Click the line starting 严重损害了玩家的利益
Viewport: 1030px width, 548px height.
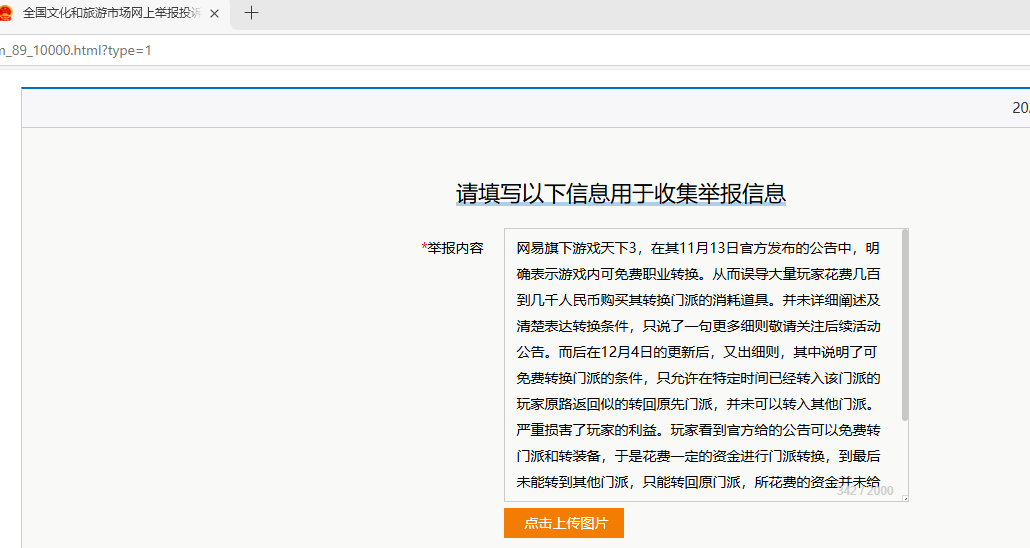coord(698,430)
